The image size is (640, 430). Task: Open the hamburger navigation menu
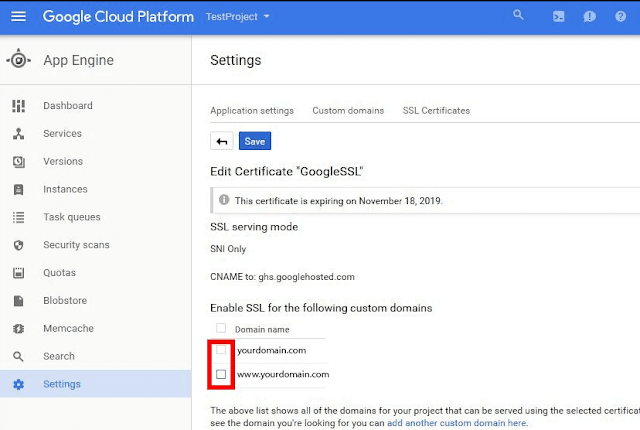coord(18,17)
